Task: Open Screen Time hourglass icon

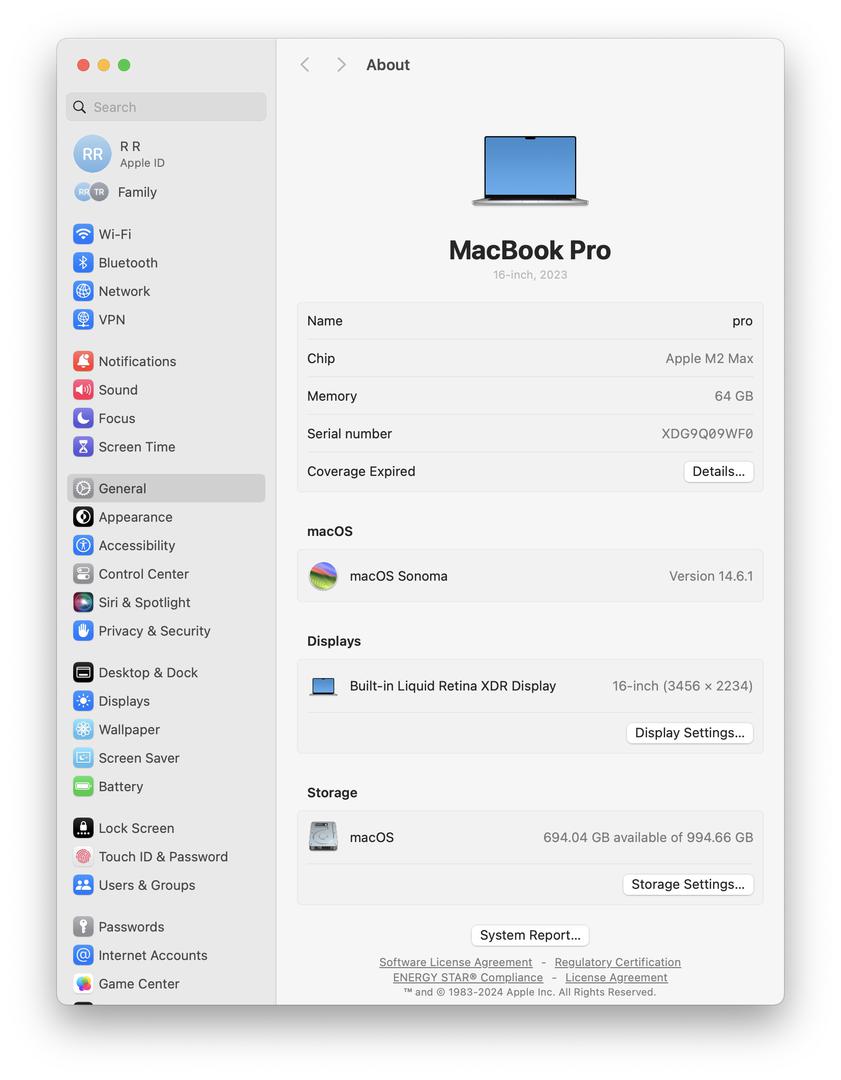Action: (x=83, y=446)
